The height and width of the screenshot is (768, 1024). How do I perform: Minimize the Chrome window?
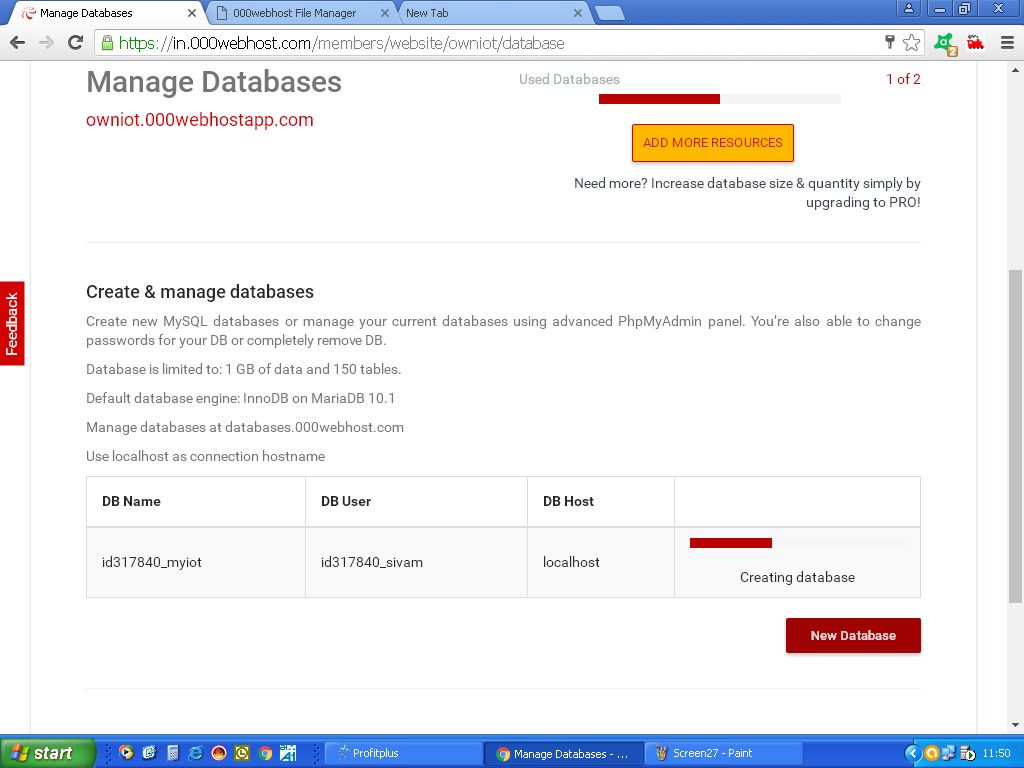(940, 8)
